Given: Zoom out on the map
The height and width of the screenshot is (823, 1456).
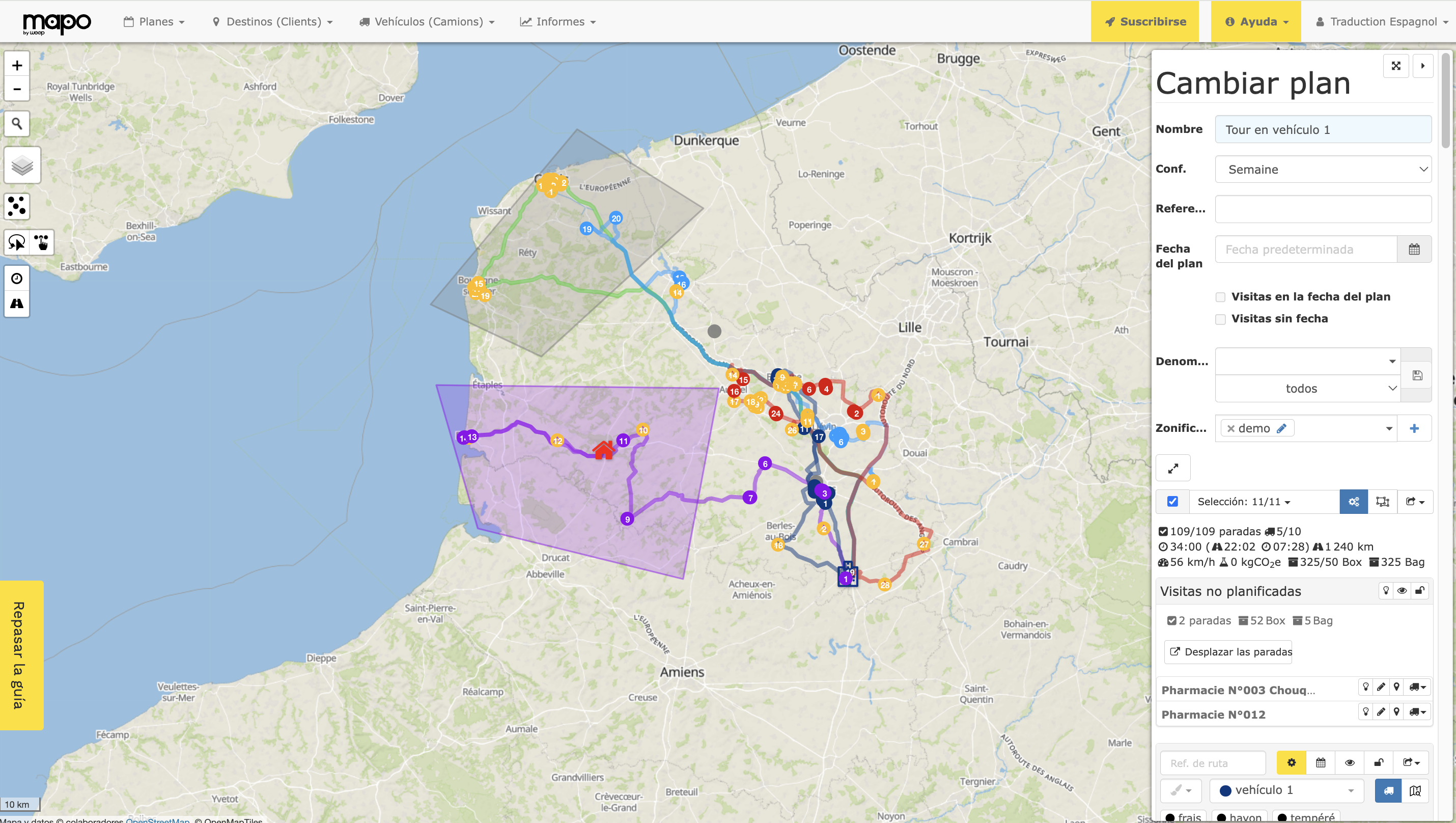Looking at the screenshot, I should coord(17,89).
